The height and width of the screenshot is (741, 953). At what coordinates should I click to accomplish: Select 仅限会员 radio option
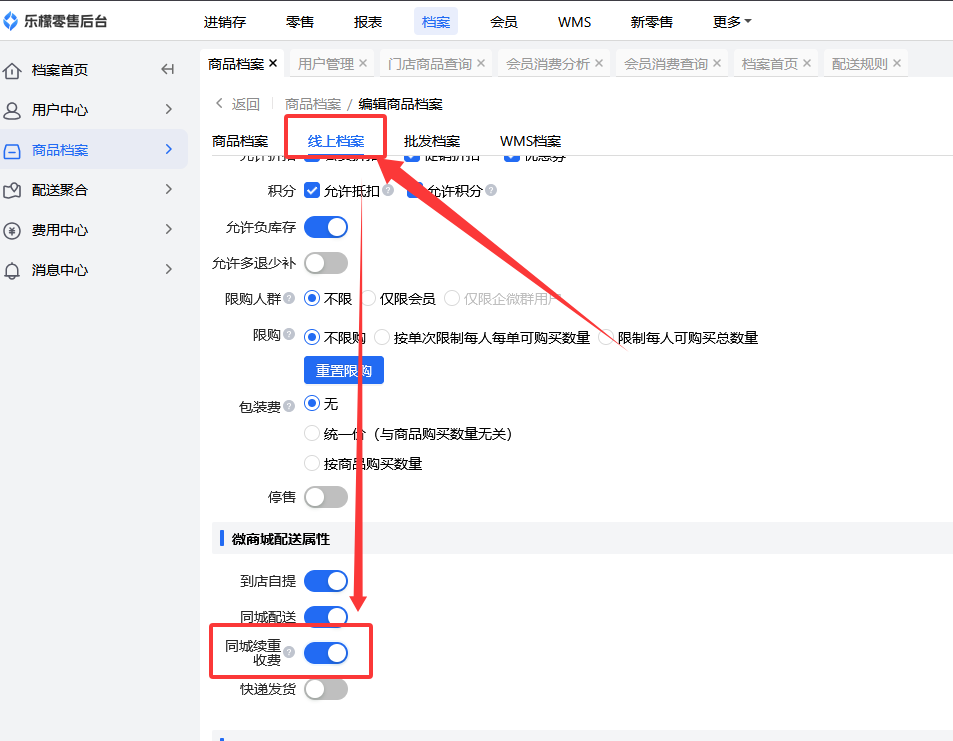368,298
